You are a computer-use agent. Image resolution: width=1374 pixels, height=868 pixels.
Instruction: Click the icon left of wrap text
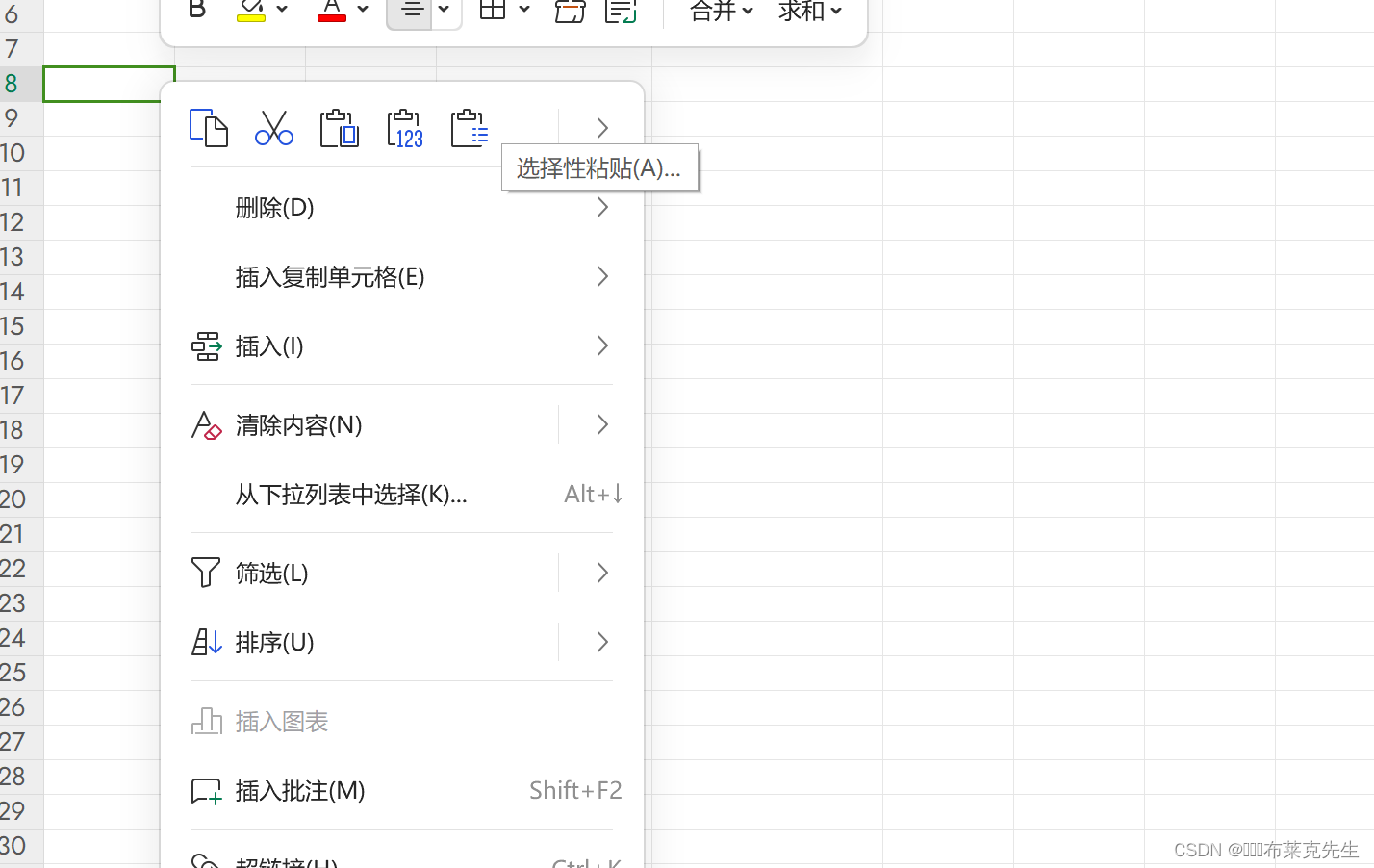(571, 11)
